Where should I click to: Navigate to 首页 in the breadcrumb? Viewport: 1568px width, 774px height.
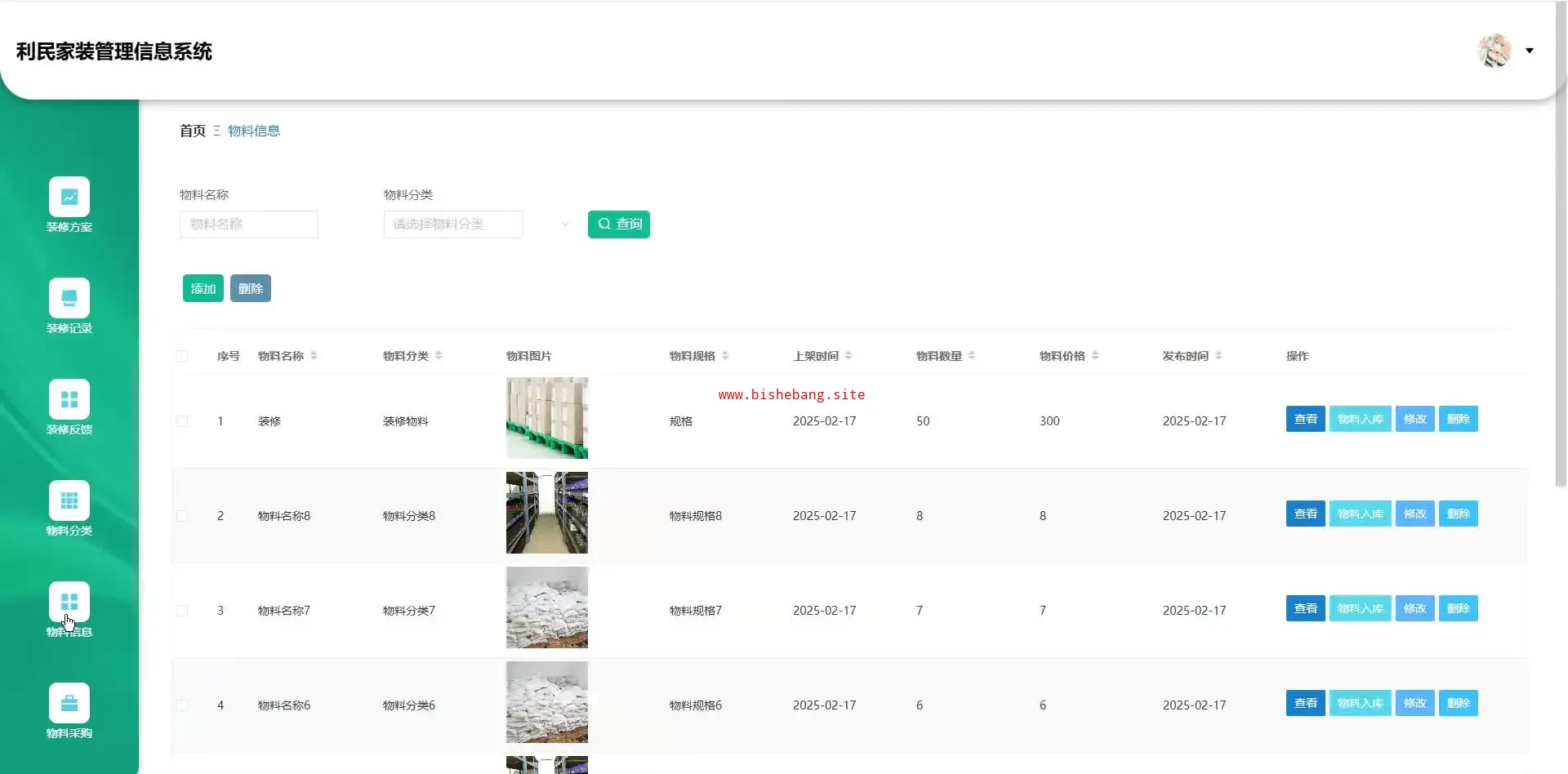[192, 131]
